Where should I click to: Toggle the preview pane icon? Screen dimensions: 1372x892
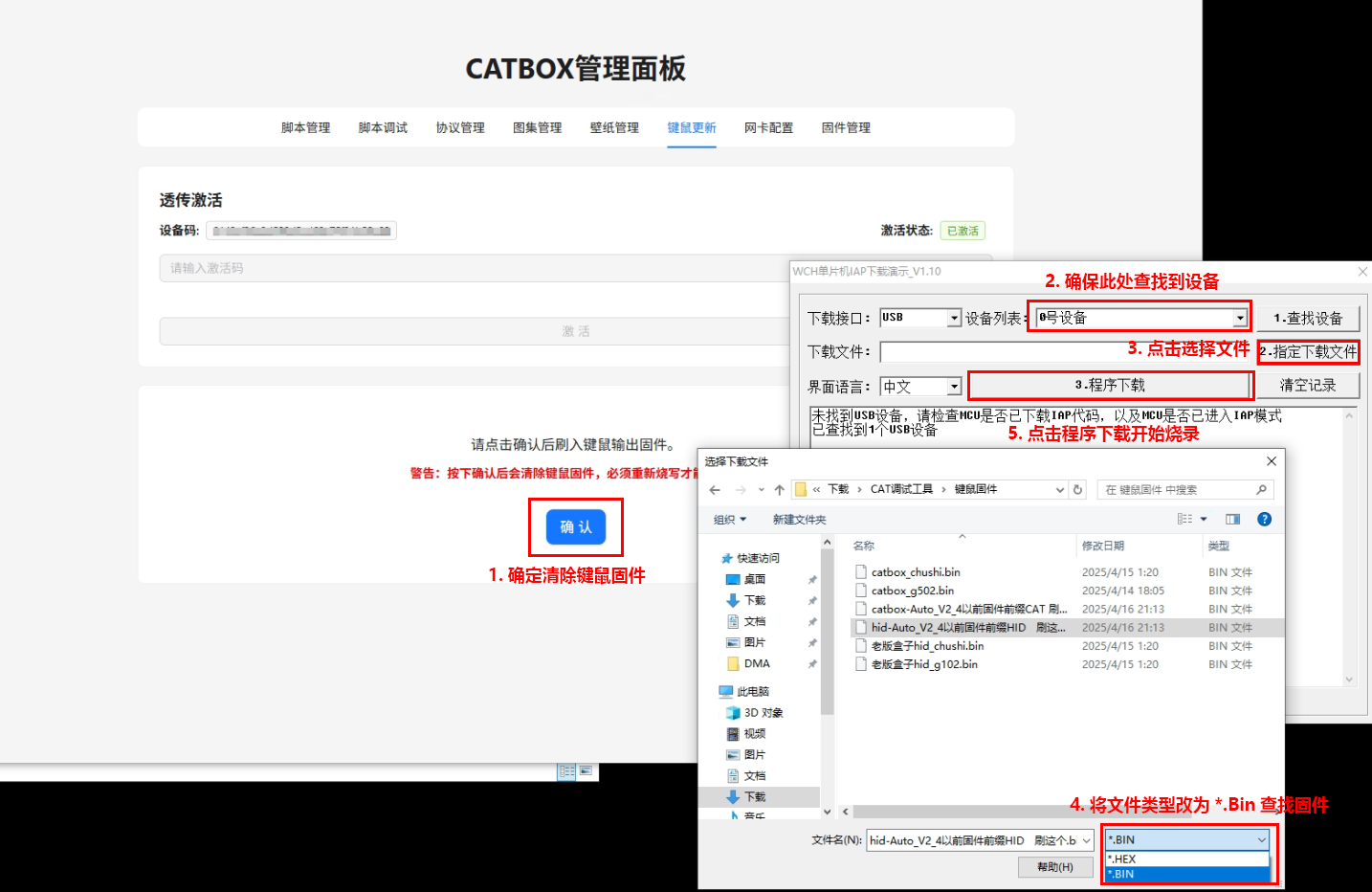pos(1232,519)
